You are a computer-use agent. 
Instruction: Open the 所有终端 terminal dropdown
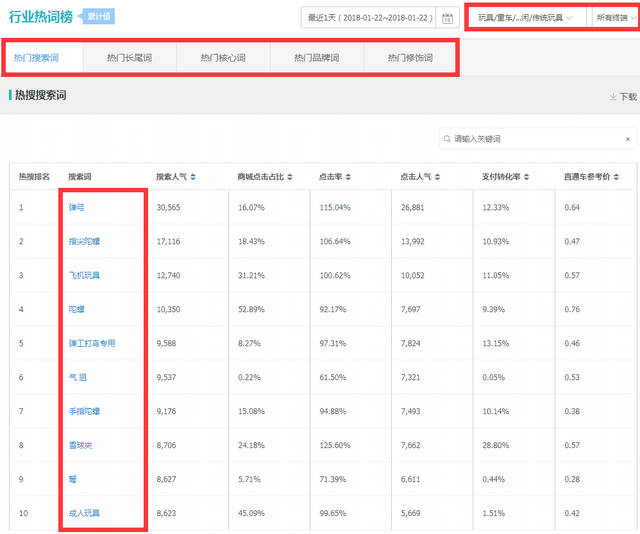click(x=614, y=18)
